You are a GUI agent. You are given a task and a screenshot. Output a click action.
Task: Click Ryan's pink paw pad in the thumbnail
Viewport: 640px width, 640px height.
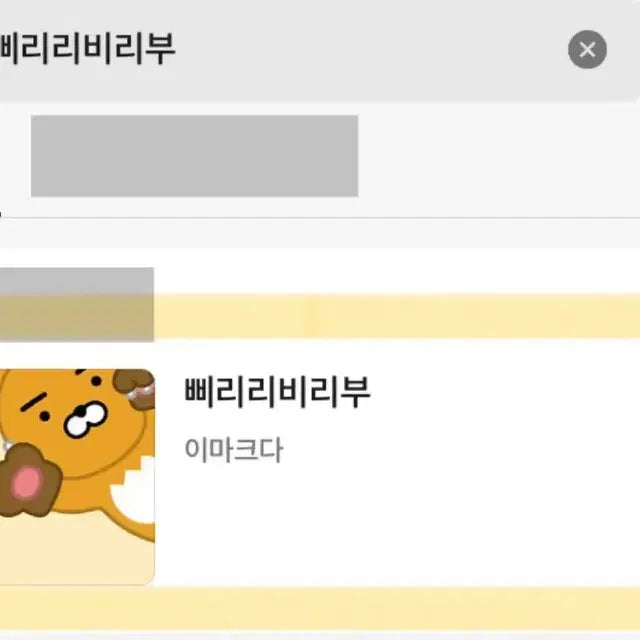tap(27, 484)
